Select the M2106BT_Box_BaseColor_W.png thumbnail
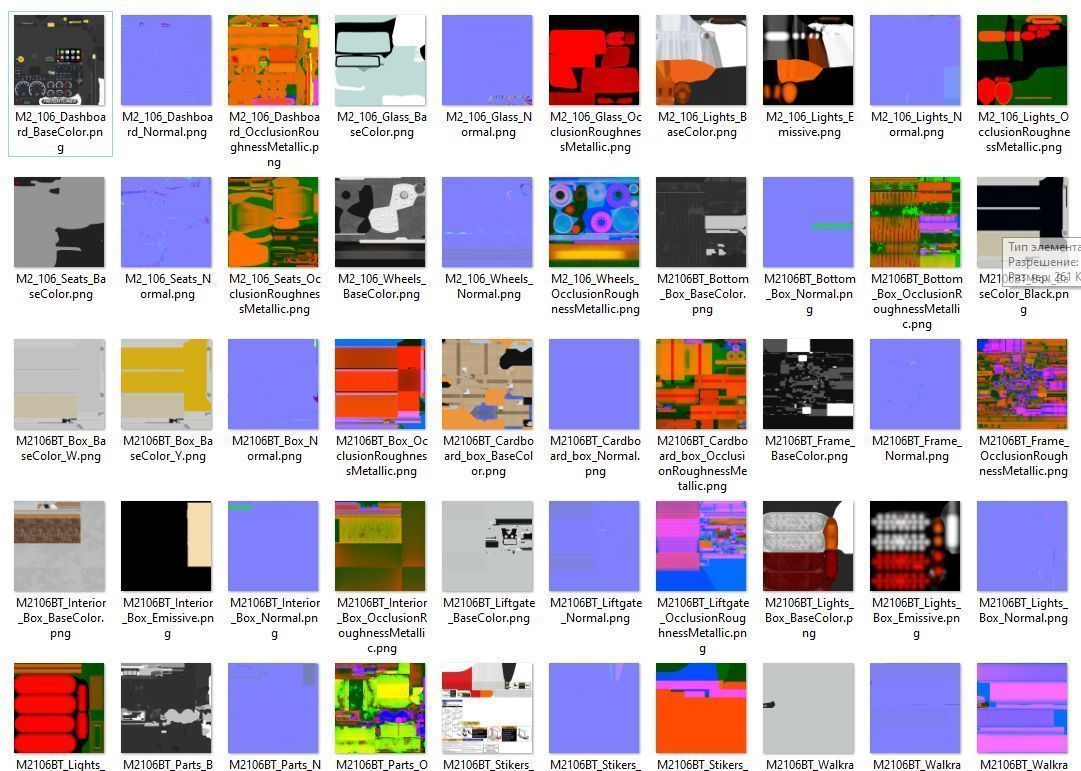 pos(59,384)
